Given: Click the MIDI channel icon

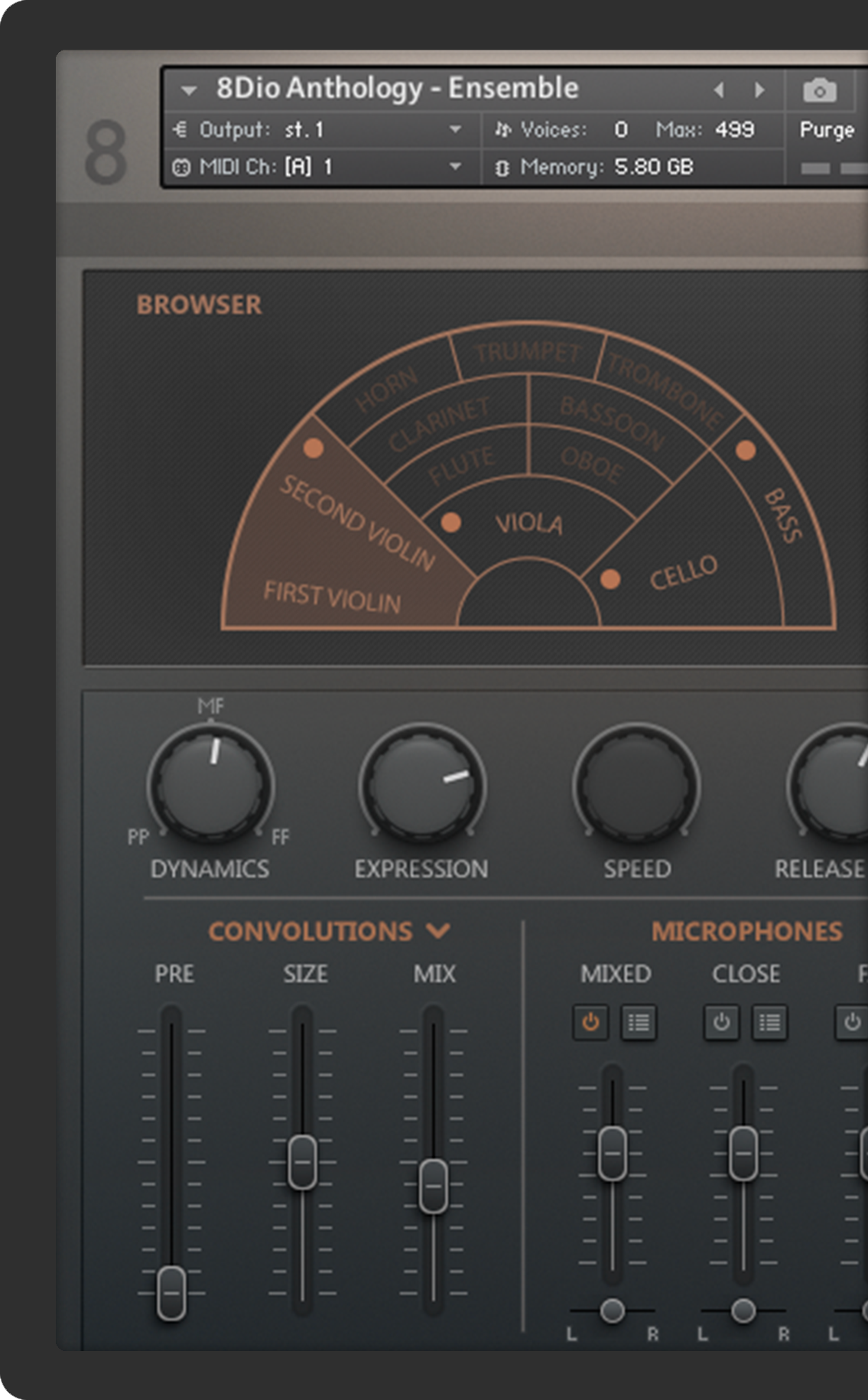Looking at the screenshot, I should pyautogui.click(x=180, y=167).
